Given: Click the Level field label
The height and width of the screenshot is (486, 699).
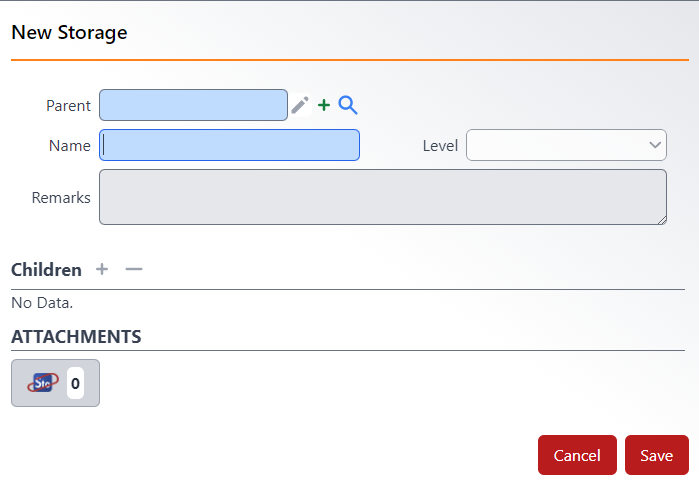Looking at the screenshot, I should [x=440, y=145].
